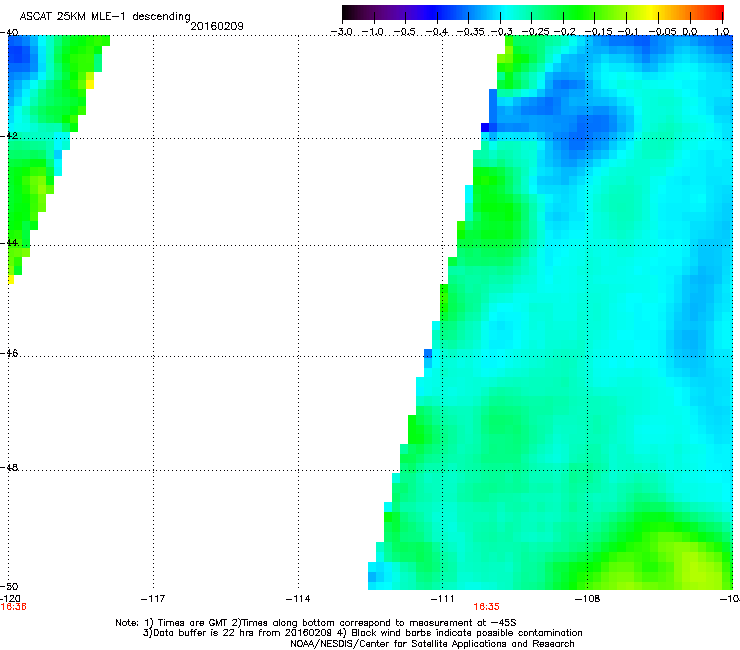Select the latitude label "-46" on left axis
Image resolution: width=740 pixels, height=650 pixels.
pos(9,353)
